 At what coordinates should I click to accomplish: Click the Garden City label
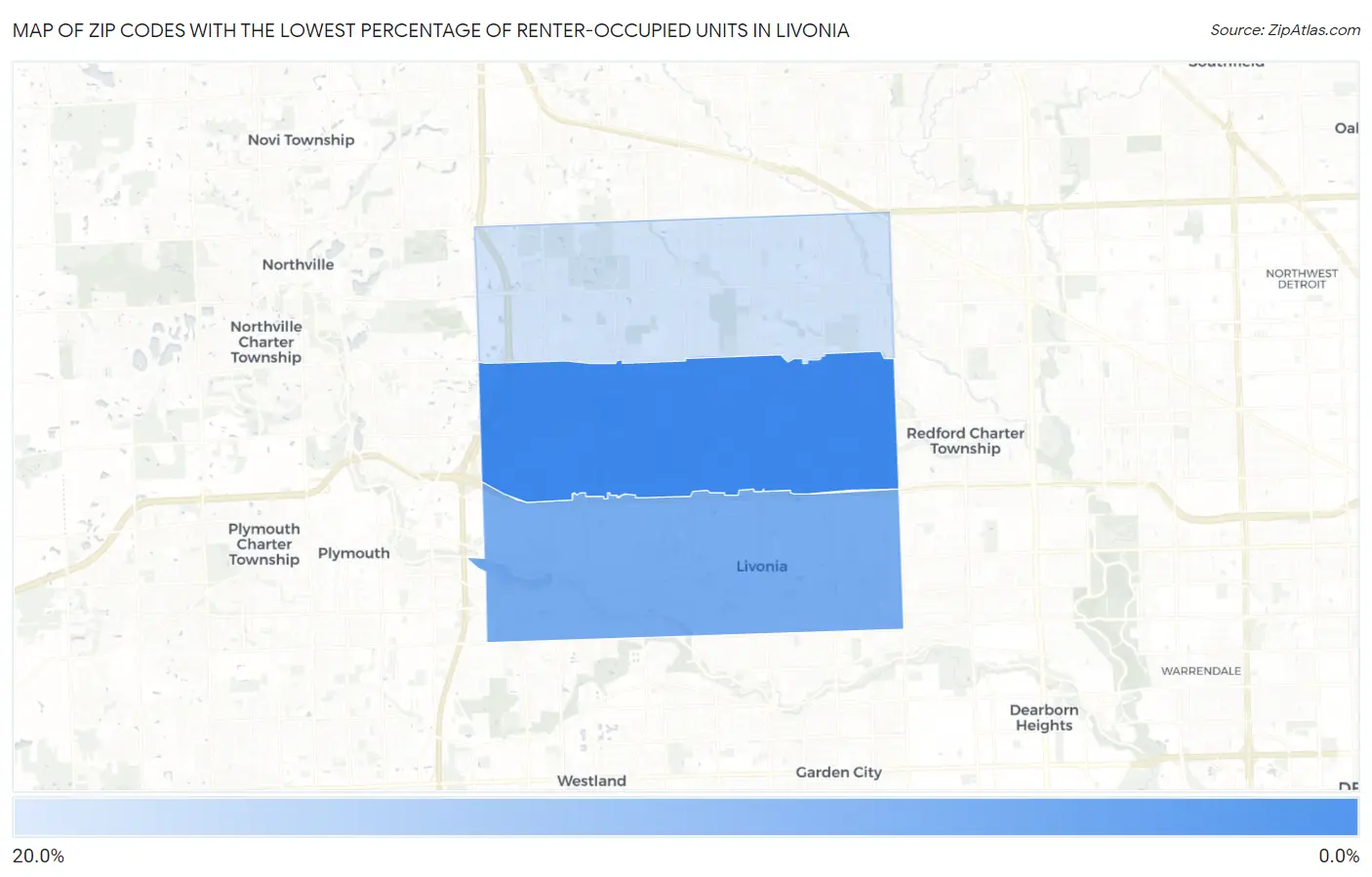click(838, 772)
